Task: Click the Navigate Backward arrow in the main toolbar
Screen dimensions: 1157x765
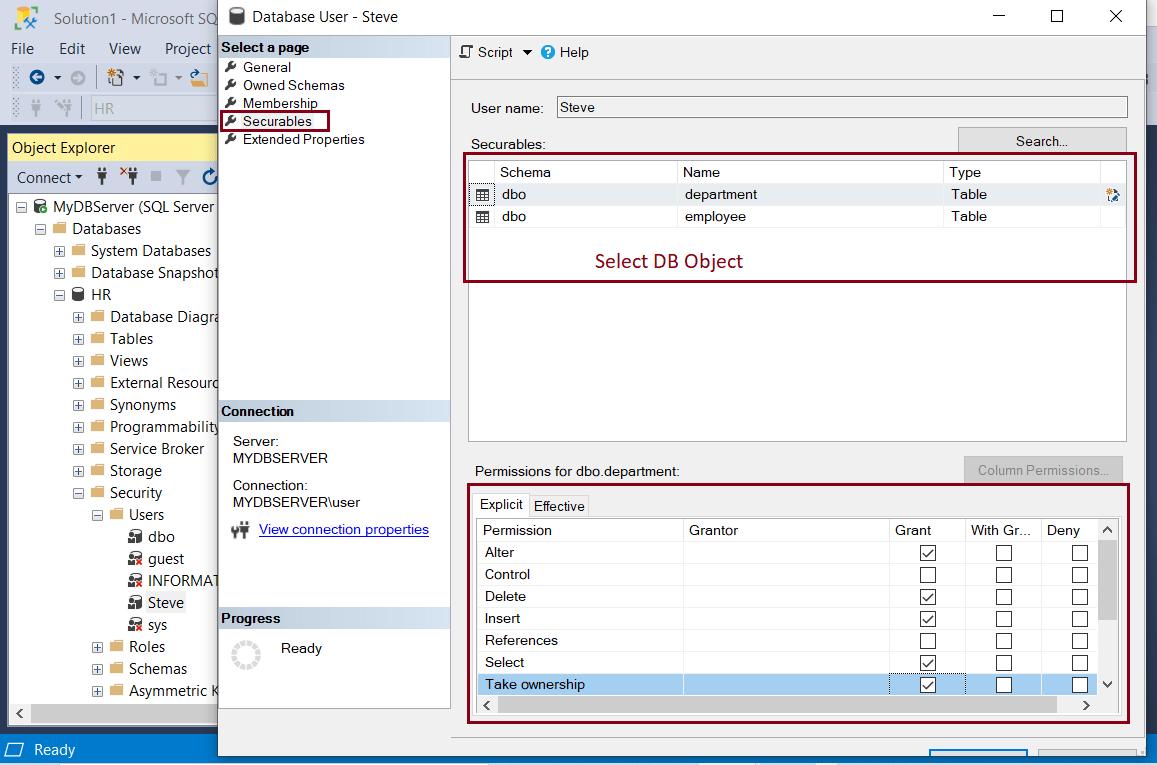Action: click(x=35, y=75)
